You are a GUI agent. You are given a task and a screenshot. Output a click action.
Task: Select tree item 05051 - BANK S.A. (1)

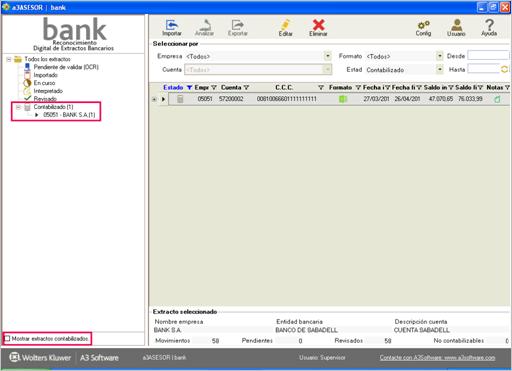click(x=69, y=115)
